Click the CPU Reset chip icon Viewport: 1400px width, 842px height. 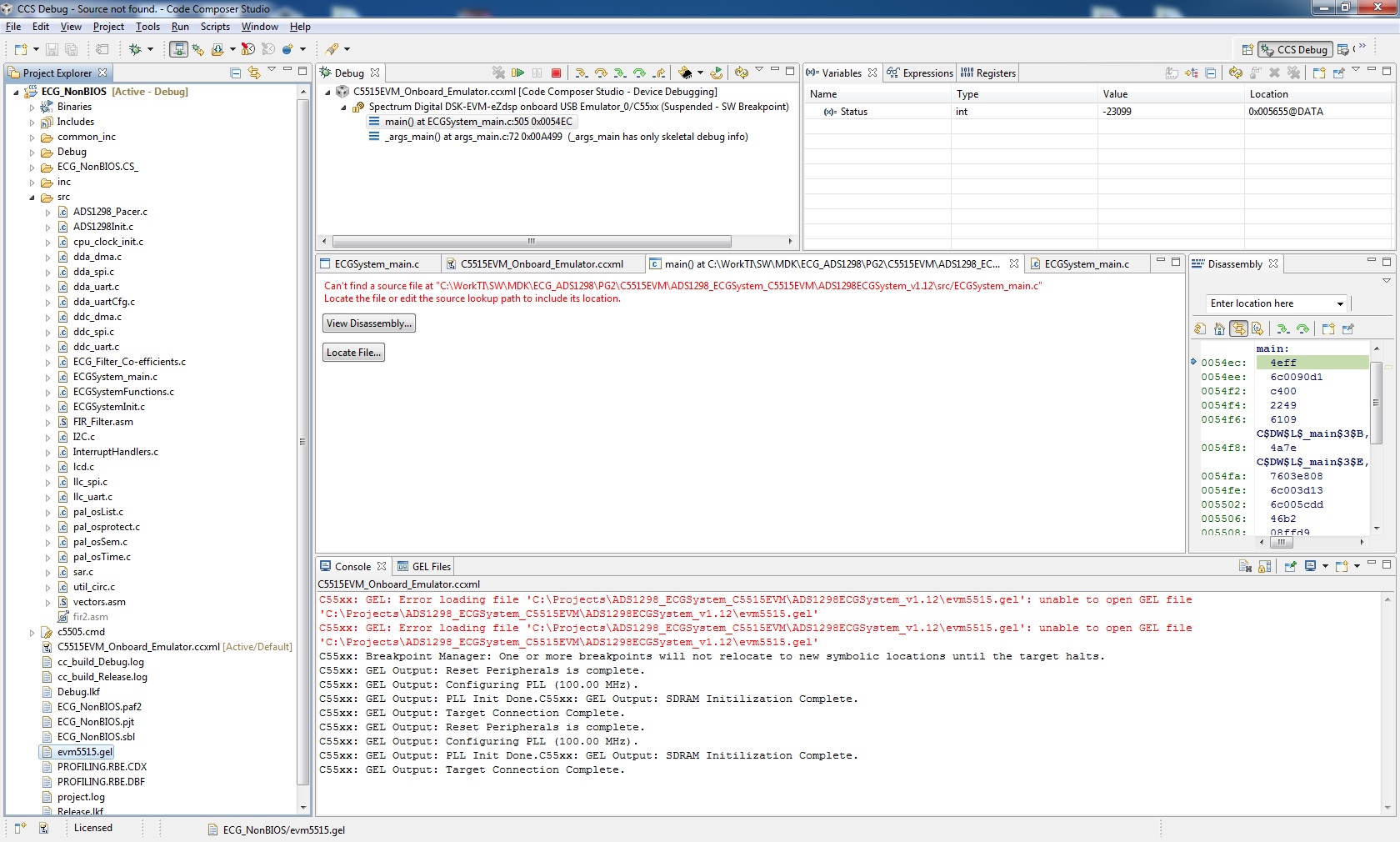pyautogui.click(x=685, y=73)
